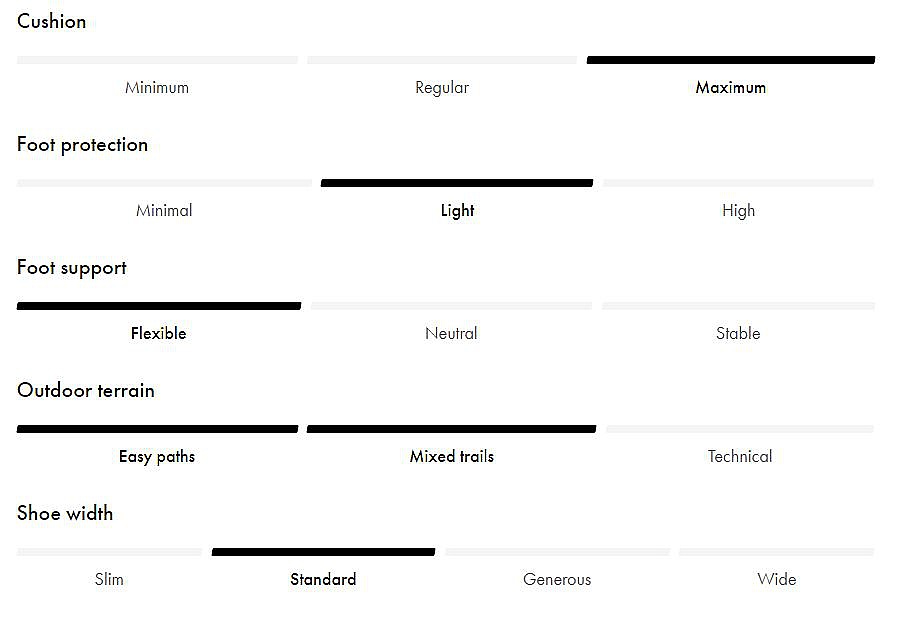The width and height of the screenshot is (912, 619).
Task: Click the Neutral foot support label
Action: [451, 333]
